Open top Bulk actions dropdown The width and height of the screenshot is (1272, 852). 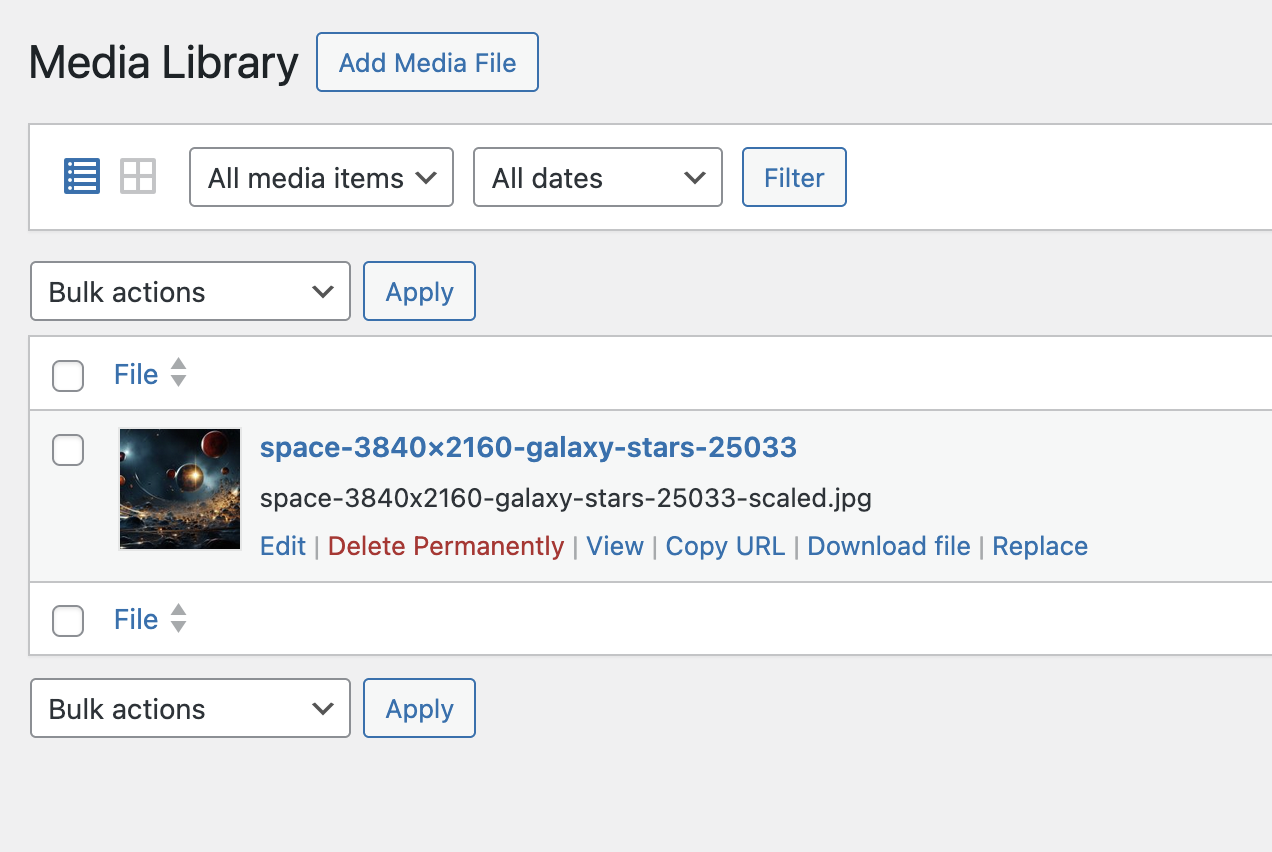190,292
